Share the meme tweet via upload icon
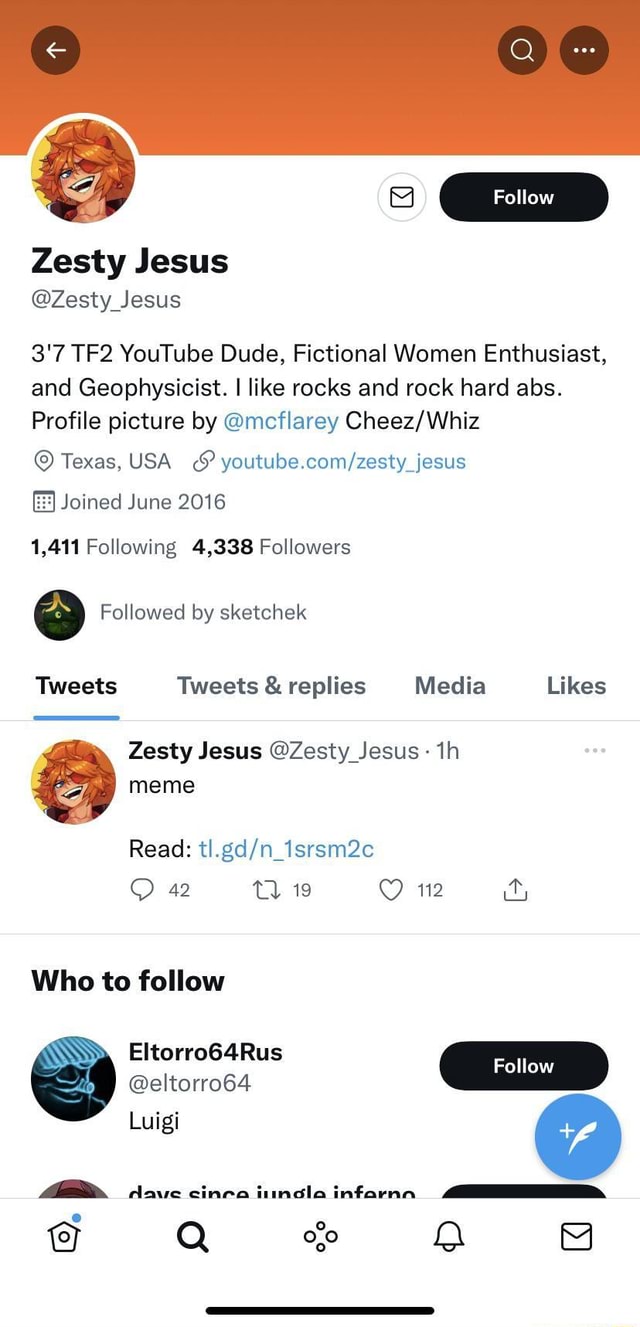640x1327 pixels. [515, 890]
